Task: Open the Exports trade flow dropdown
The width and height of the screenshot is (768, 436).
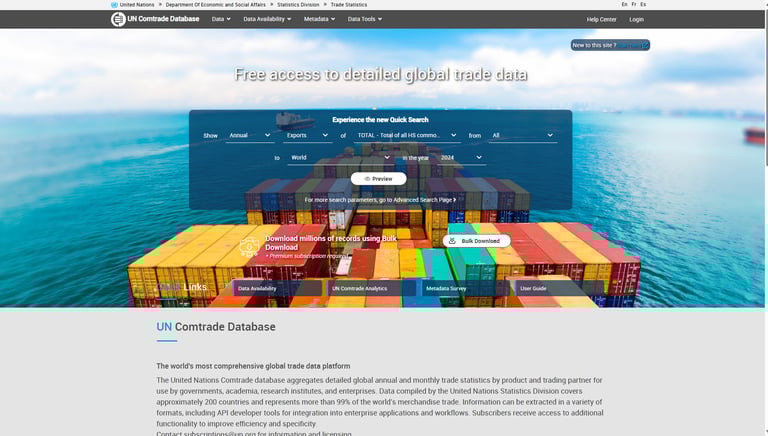Action: coord(307,136)
